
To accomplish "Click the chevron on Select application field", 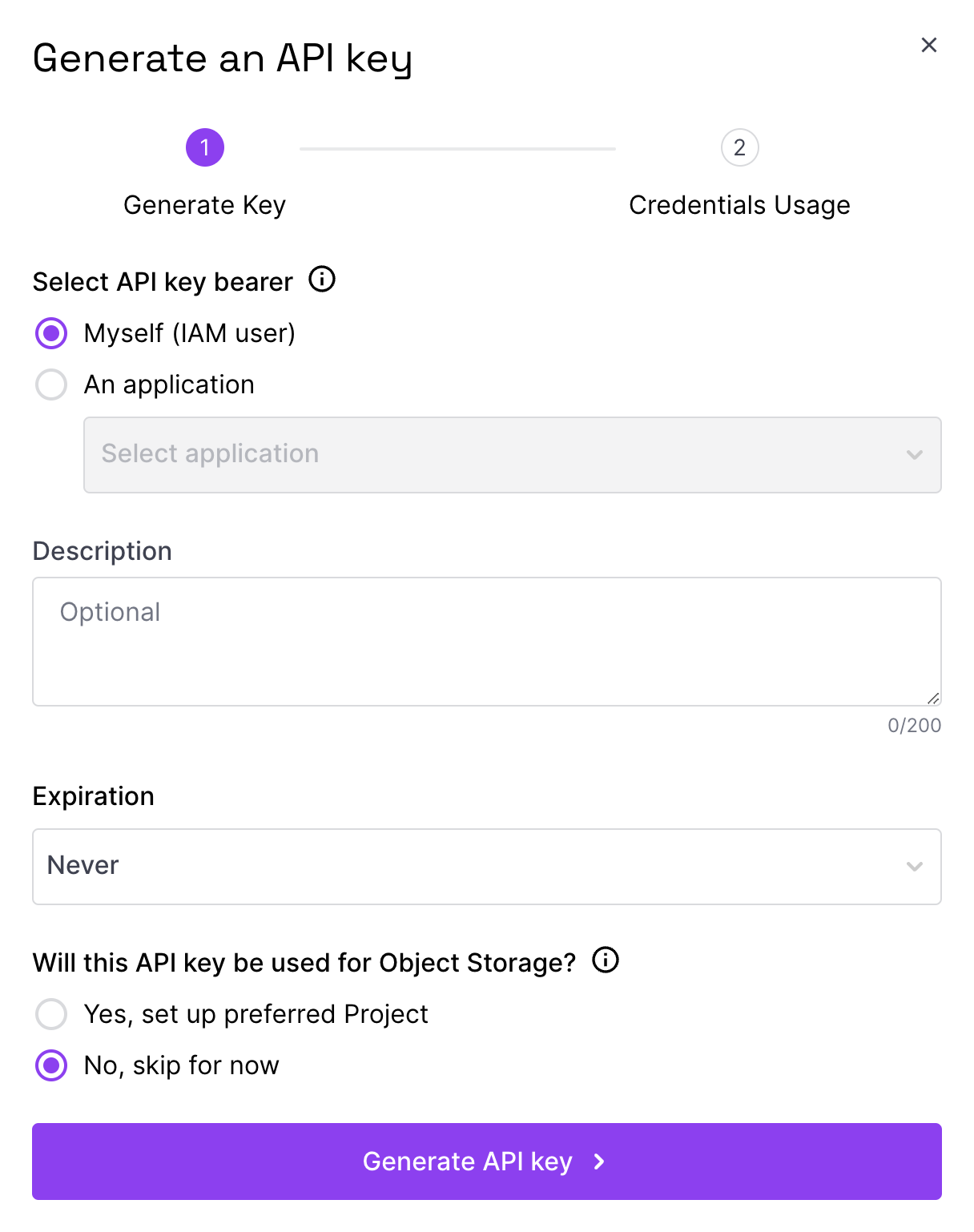I will pos(914,455).
